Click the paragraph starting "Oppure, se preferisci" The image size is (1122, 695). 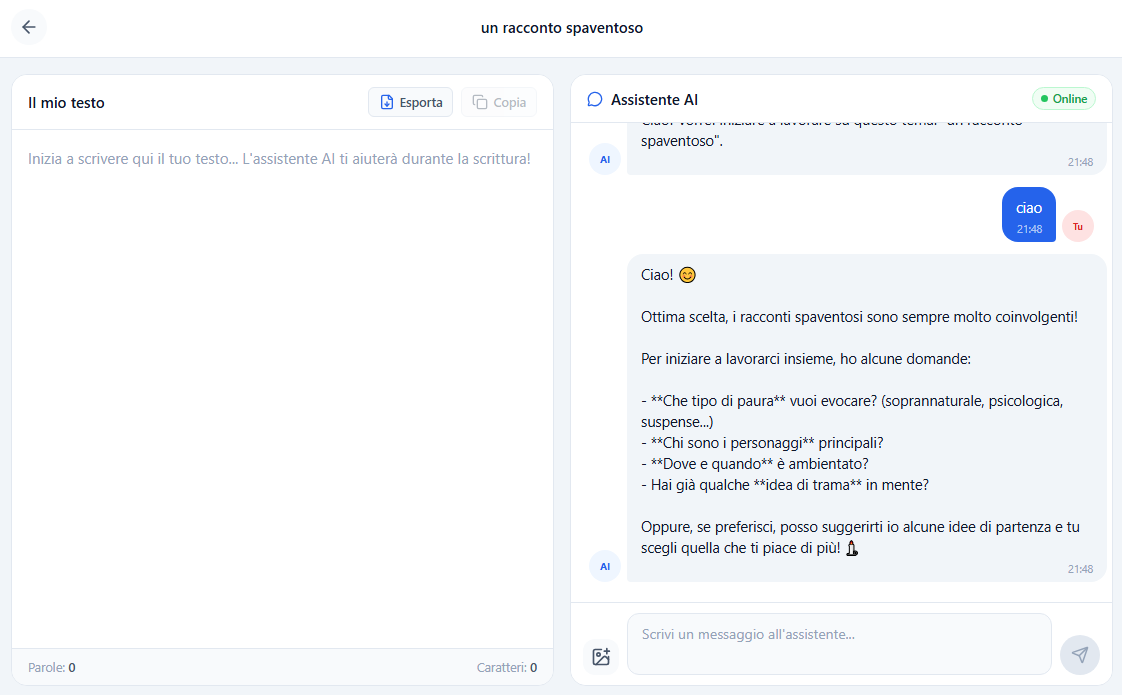pyautogui.click(x=860, y=538)
